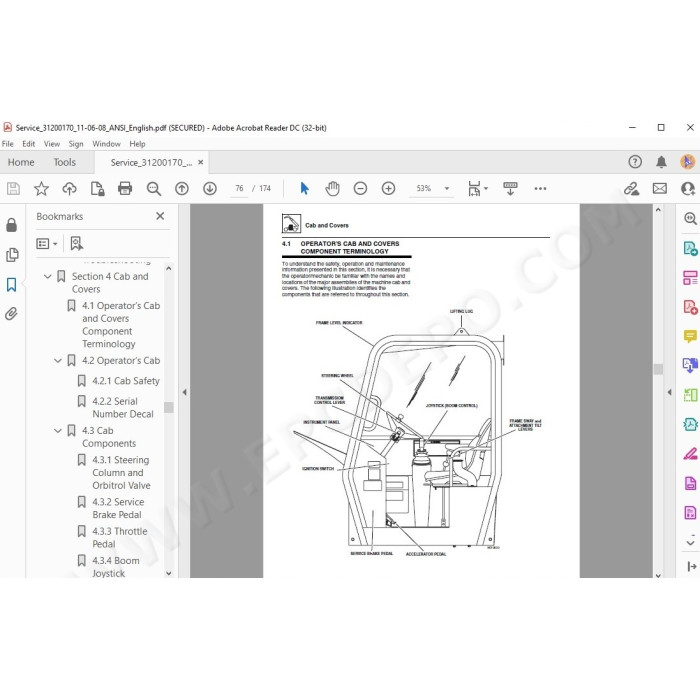Open fit page options icon
Image resolution: width=700 pixels, height=700 pixels.
[x=474, y=188]
